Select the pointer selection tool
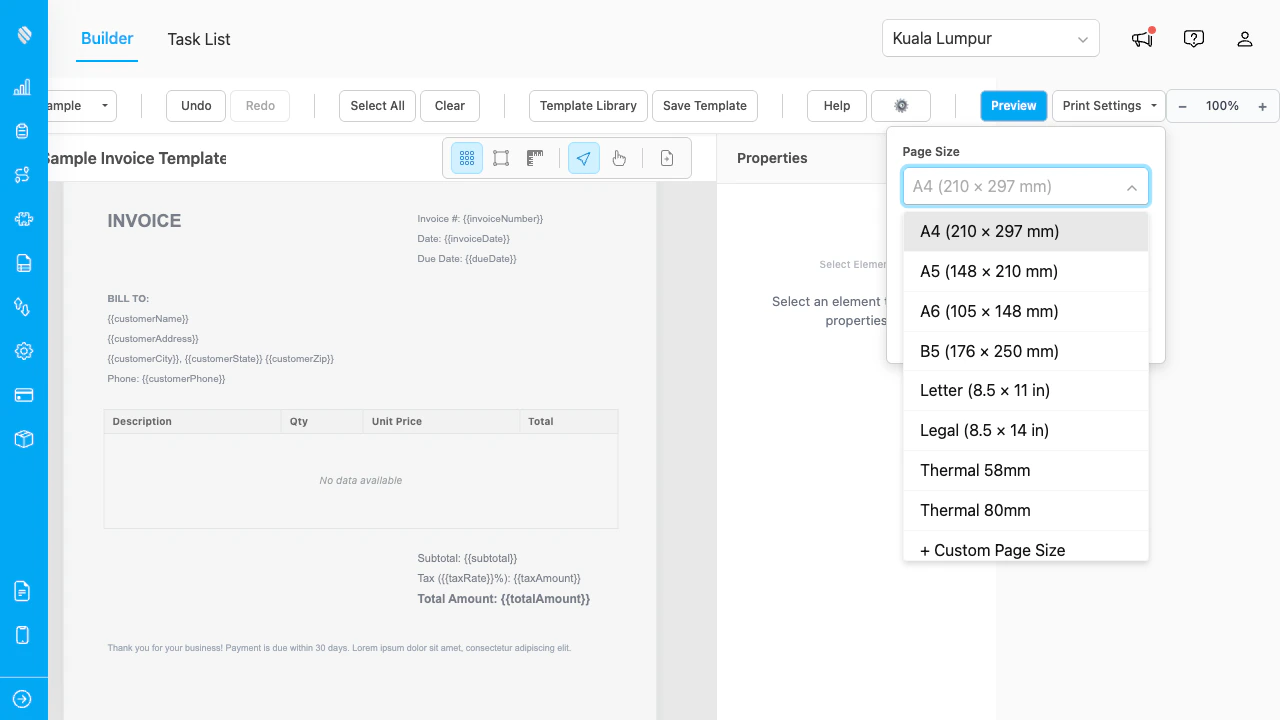1280x720 pixels. point(583,157)
